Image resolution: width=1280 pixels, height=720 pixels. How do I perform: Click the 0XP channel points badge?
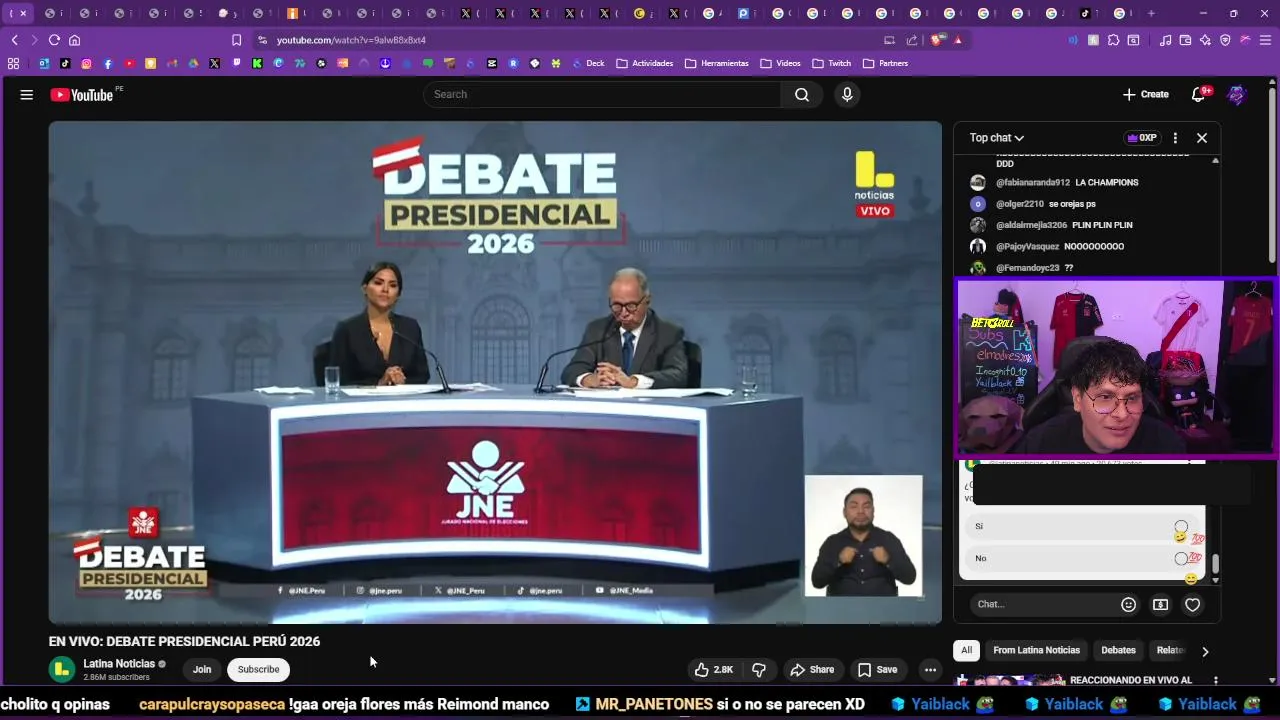[x=1141, y=138]
